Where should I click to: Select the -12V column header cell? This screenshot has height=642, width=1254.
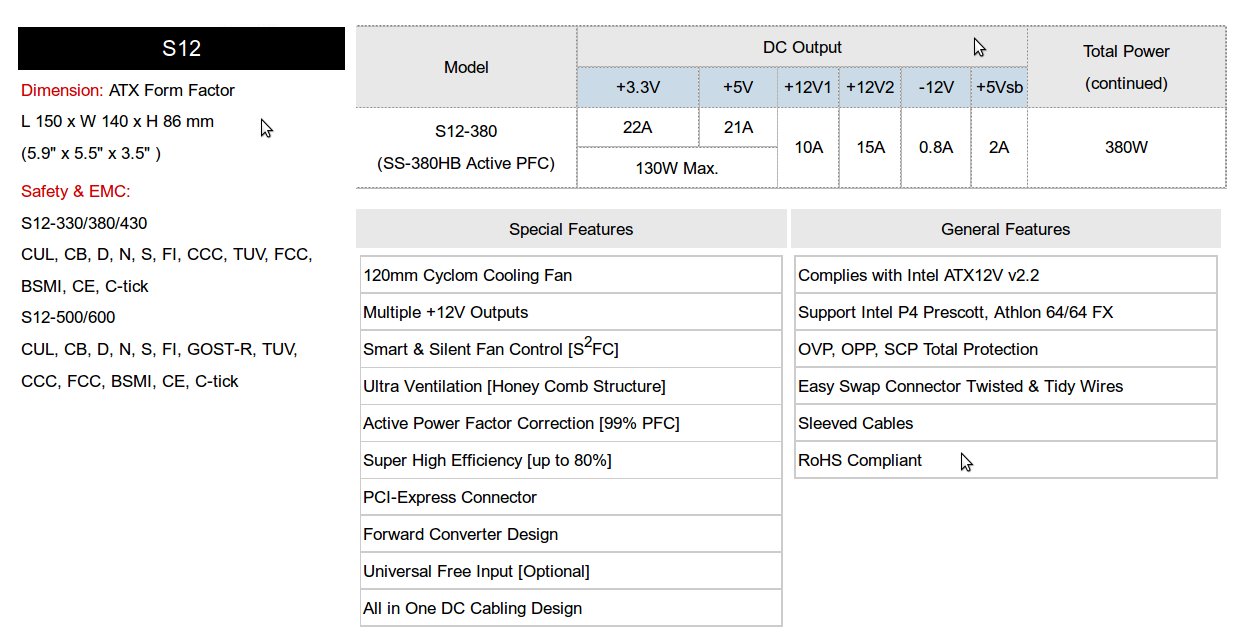[936, 87]
